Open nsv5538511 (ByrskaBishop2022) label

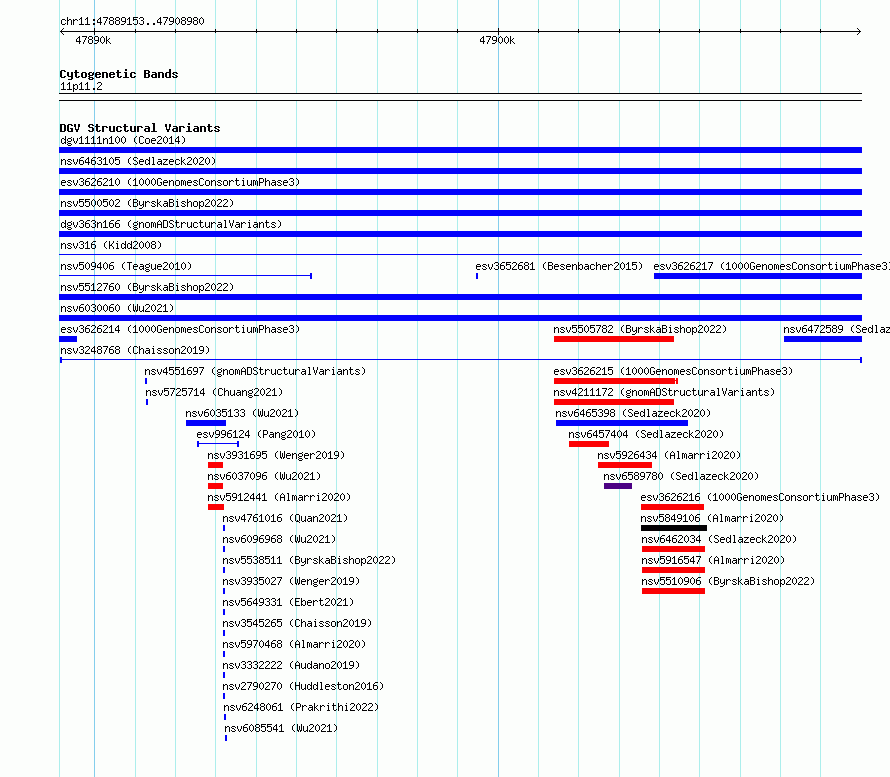[309, 560]
